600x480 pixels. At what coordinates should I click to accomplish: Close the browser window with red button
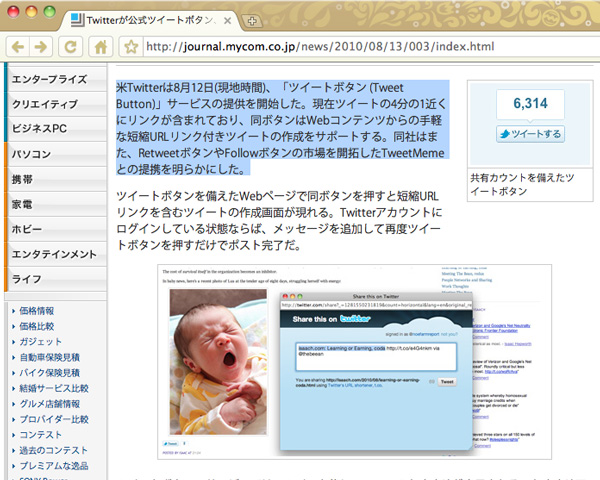(13, 11)
